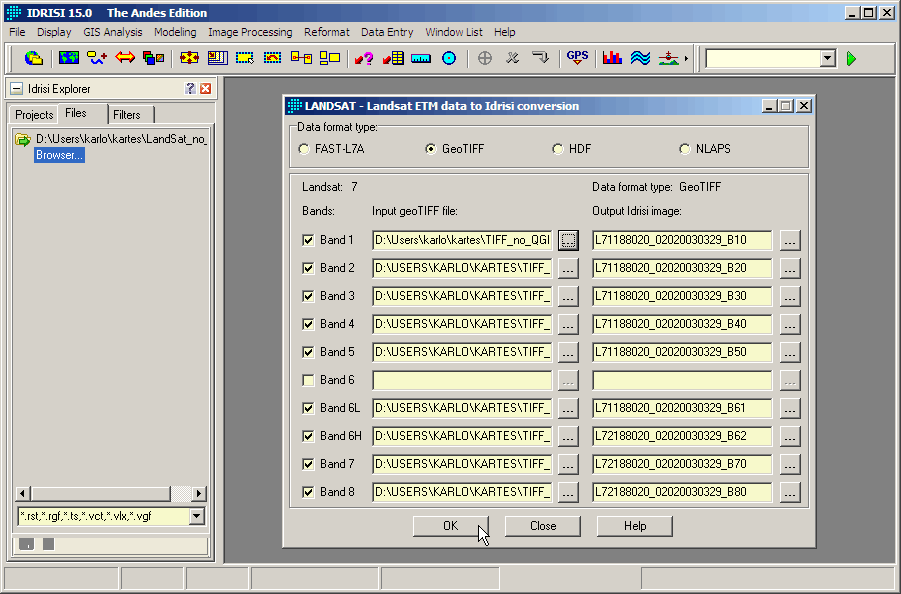Open the GIS Analysis menu
Screen dimensions: 901x594
coord(113,32)
